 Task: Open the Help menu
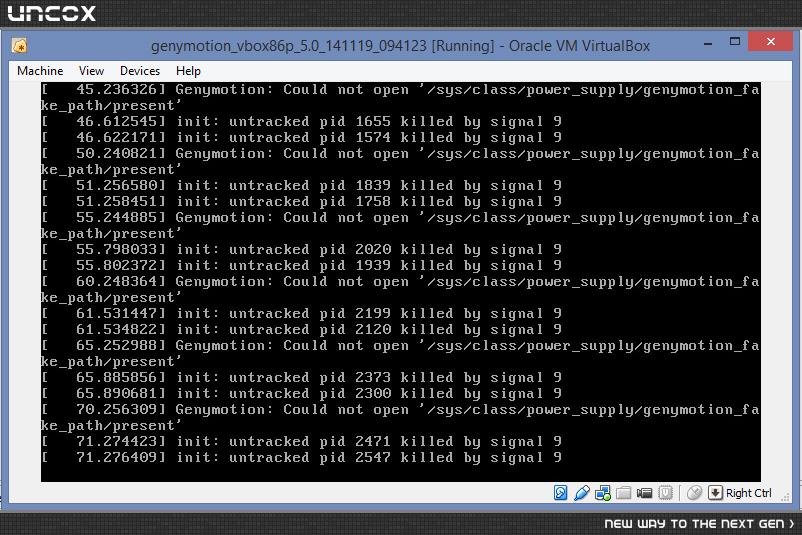coord(188,71)
